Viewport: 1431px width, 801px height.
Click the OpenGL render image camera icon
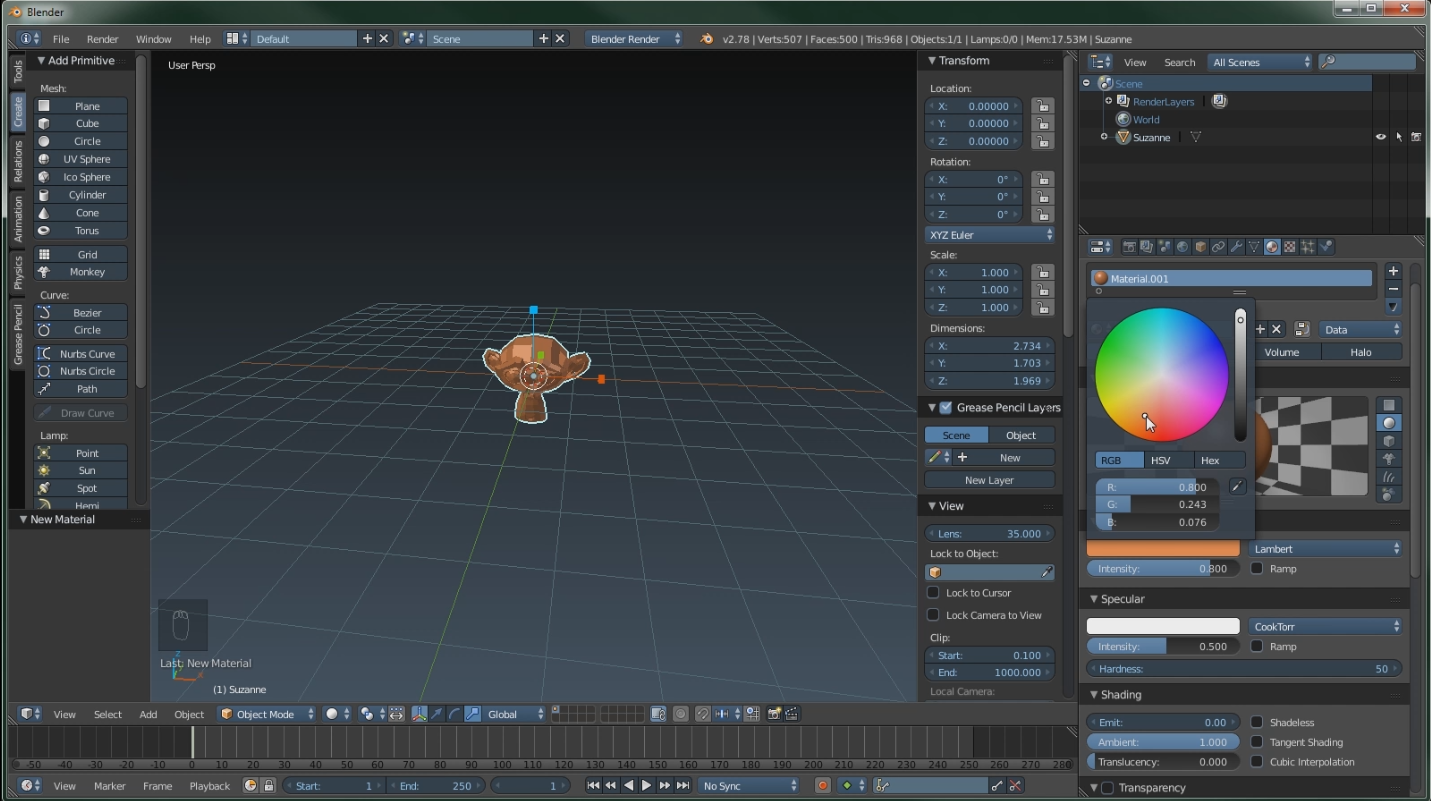pyautogui.click(x=774, y=714)
